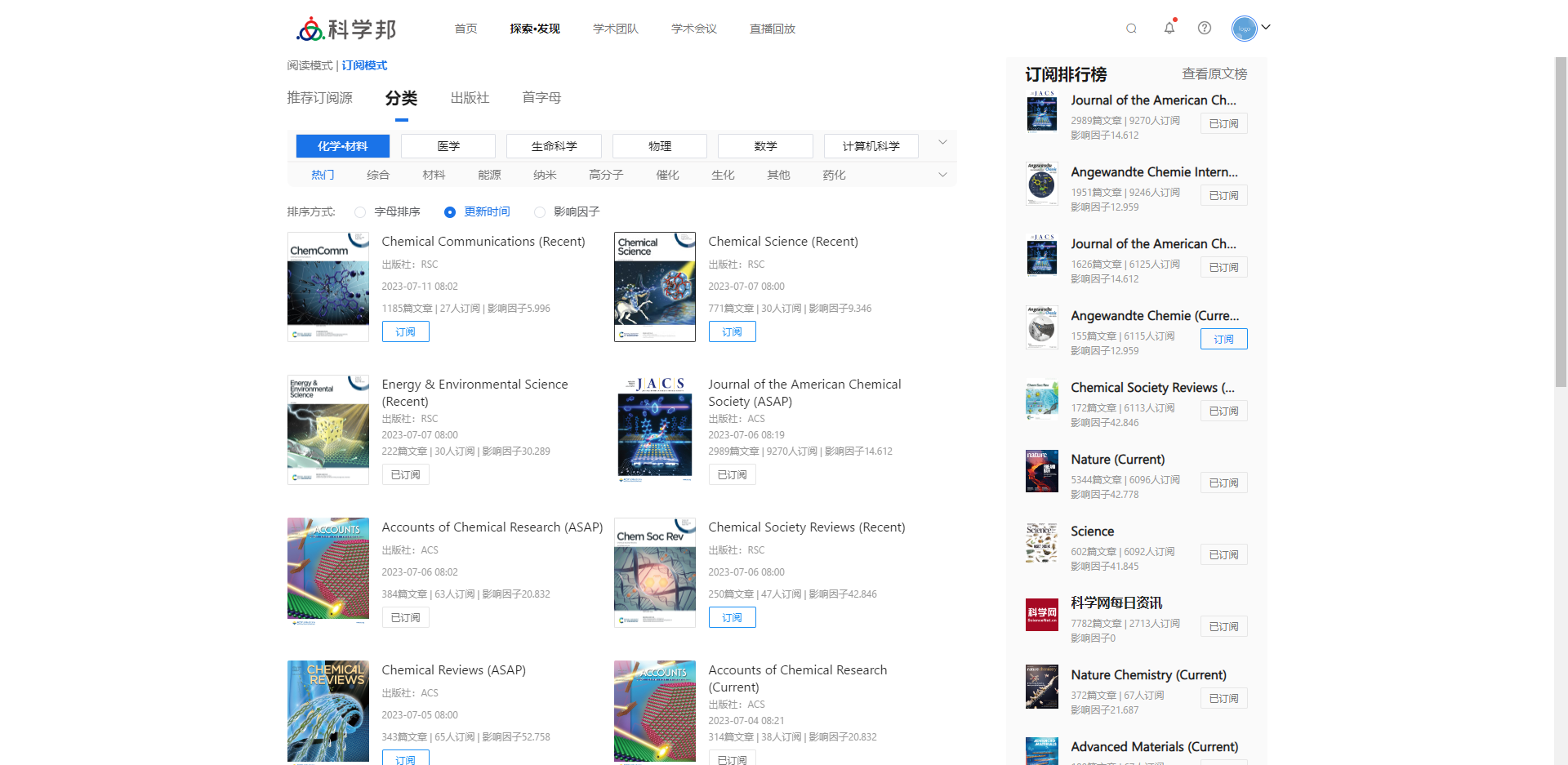Expand the subcategory row chevron

(x=942, y=175)
